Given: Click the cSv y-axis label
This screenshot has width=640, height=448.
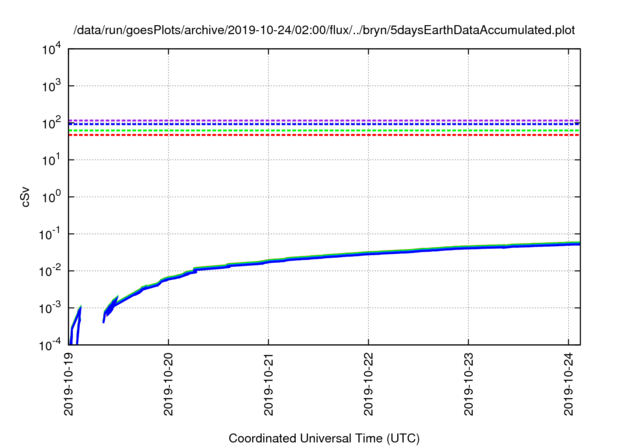Looking at the screenshot, I should 26,197.
